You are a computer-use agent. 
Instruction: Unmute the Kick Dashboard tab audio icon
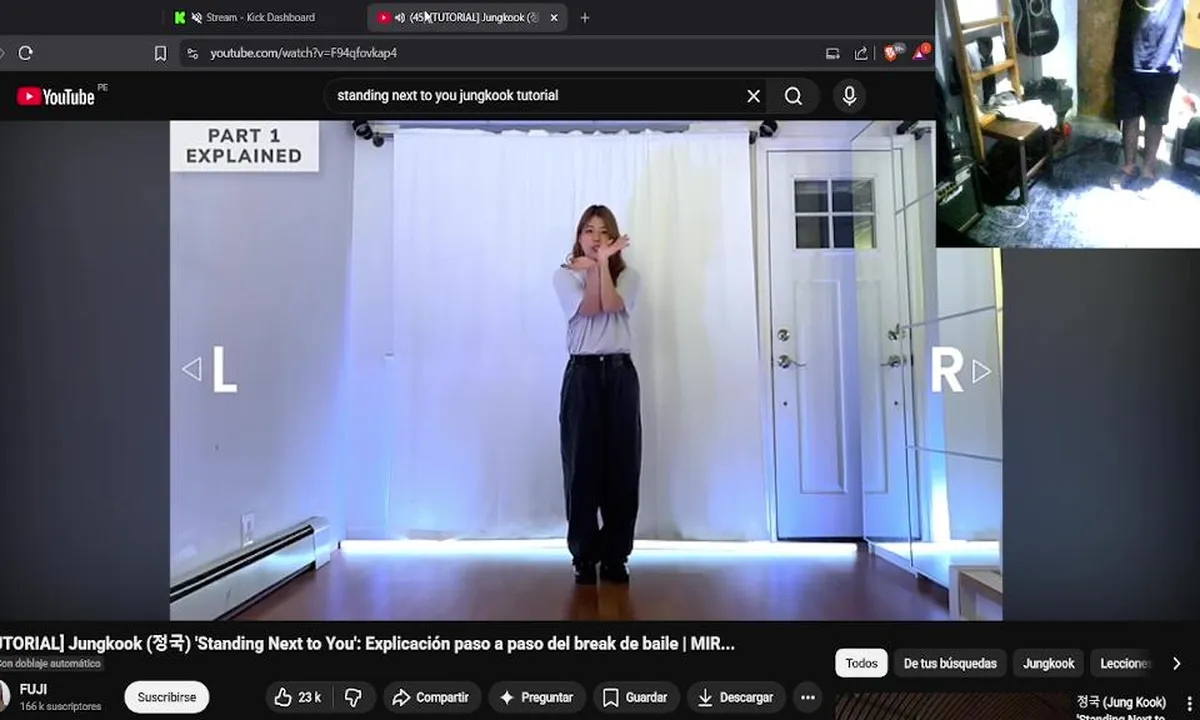[x=197, y=17]
